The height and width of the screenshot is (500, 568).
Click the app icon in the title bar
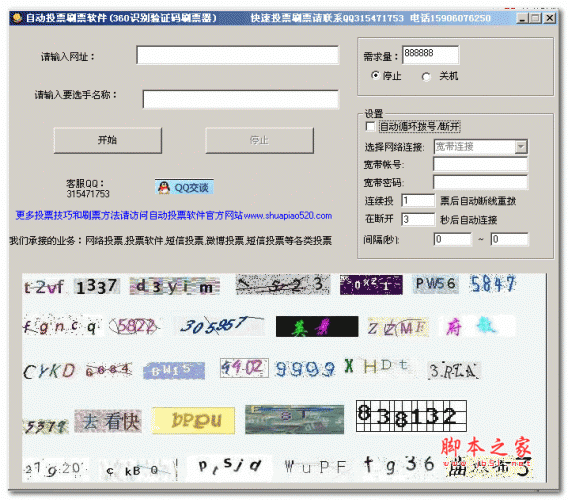pyautogui.click(x=17, y=18)
